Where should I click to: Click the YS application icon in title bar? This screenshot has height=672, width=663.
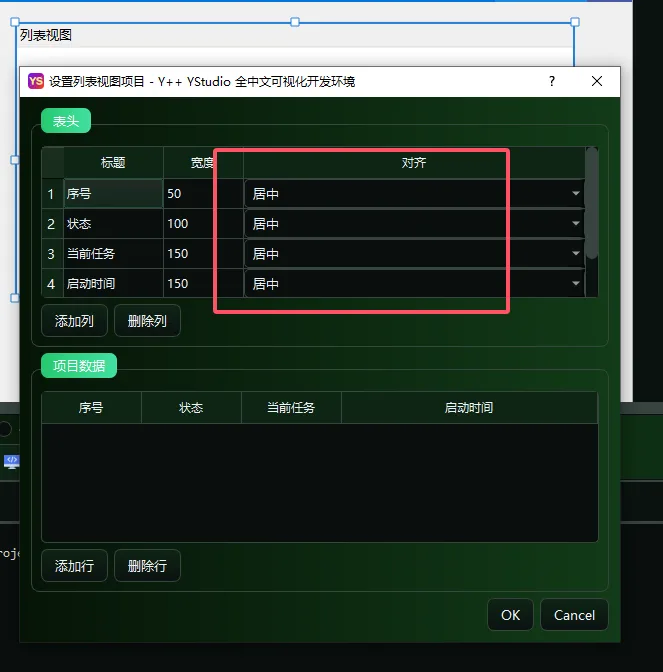pyautogui.click(x=36, y=81)
